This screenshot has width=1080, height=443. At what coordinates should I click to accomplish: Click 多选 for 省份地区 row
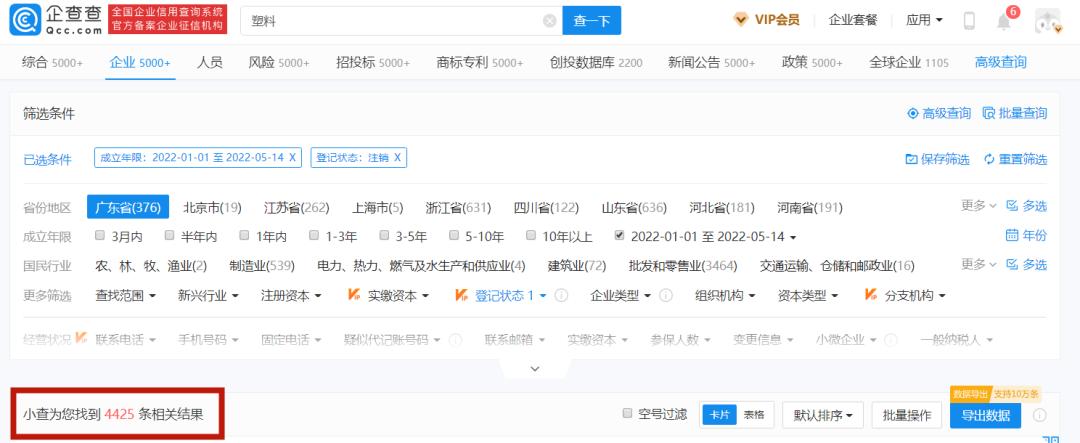pyautogui.click(x=1026, y=206)
